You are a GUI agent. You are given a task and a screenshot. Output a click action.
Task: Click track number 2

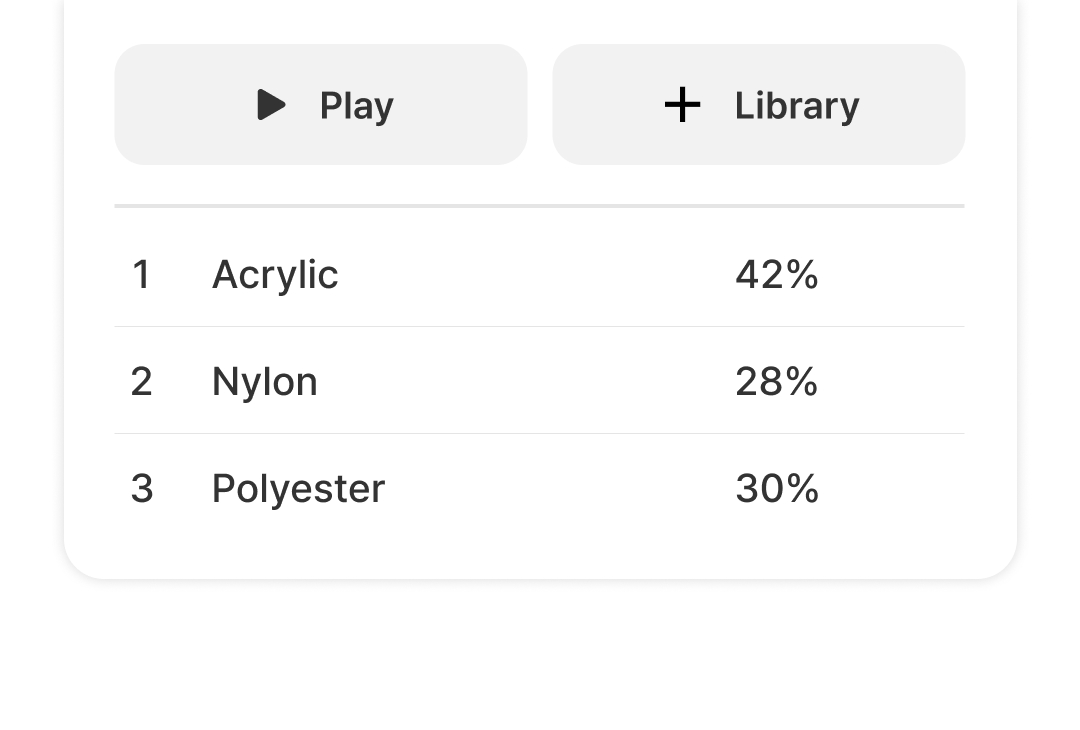coord(141,381)
